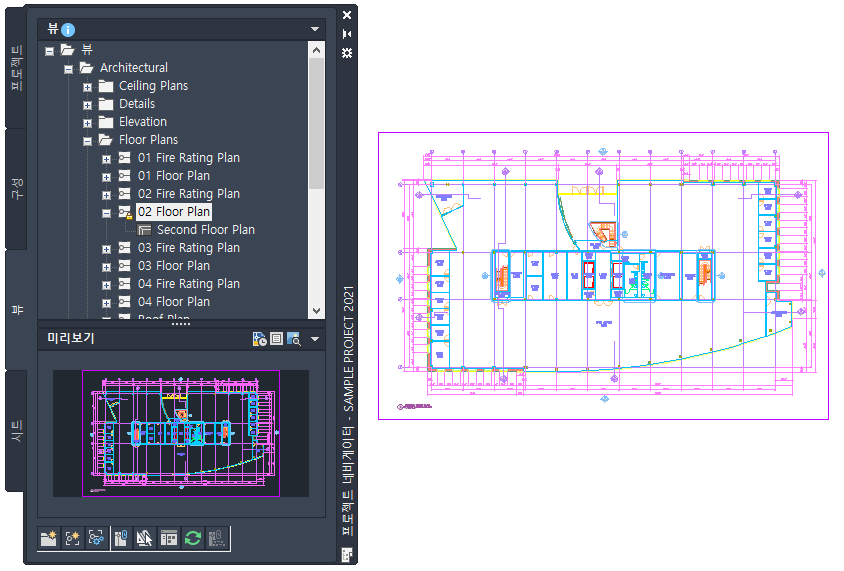Click the floor plan preview thumbnail

[x=181, y=433]
